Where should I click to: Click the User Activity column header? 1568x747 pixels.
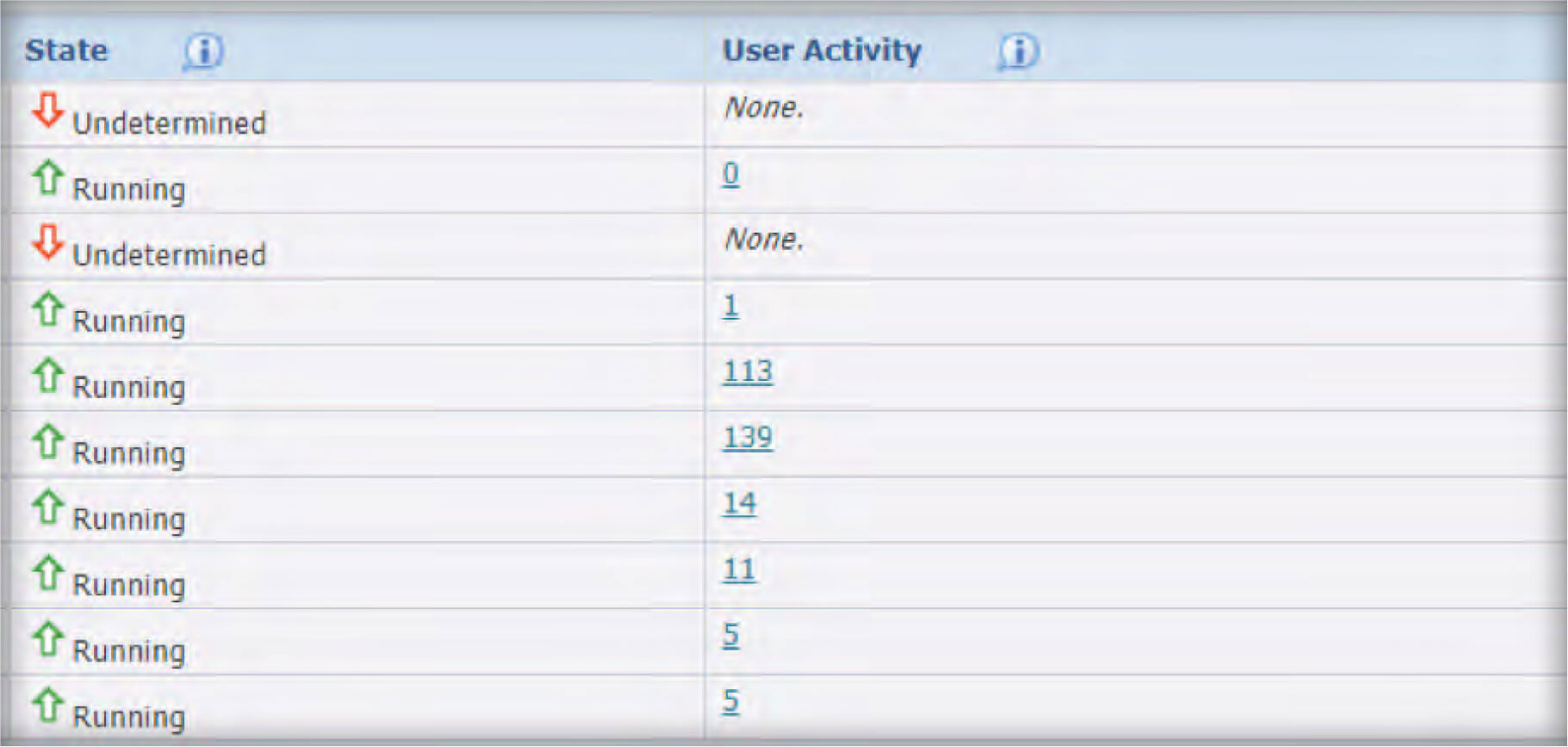point(821,51)
